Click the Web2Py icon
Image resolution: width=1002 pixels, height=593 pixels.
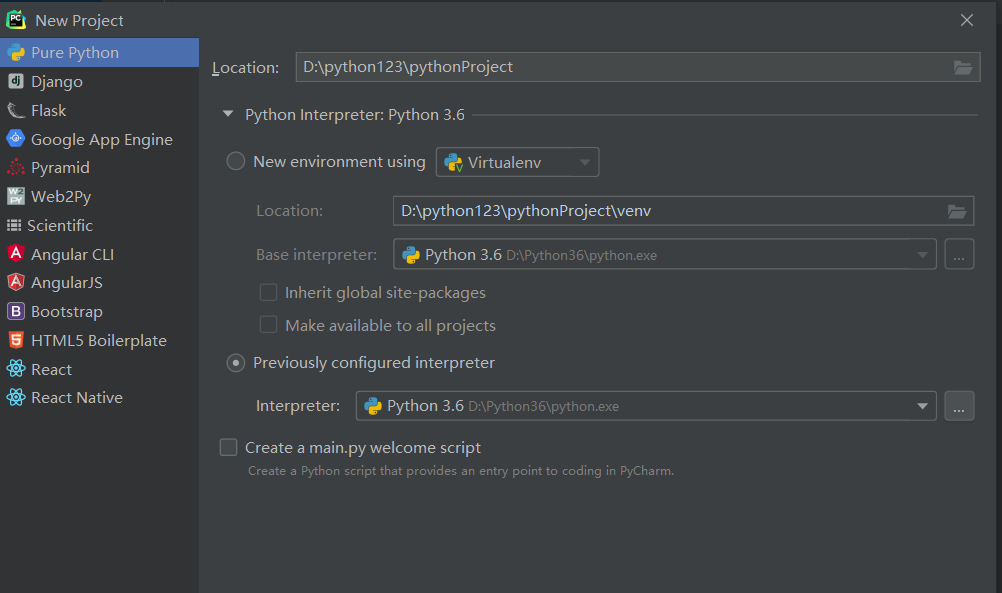pyautogui.click(x=15, y=197)
